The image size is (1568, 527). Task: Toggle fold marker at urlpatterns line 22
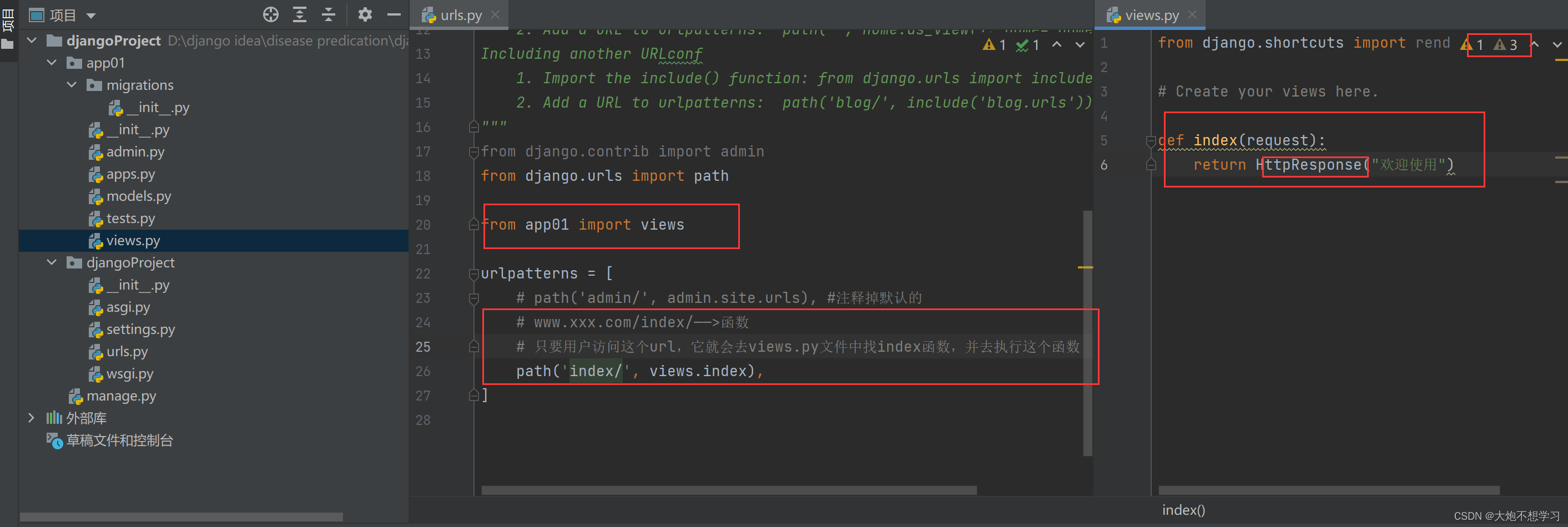[x=473, y=274]
